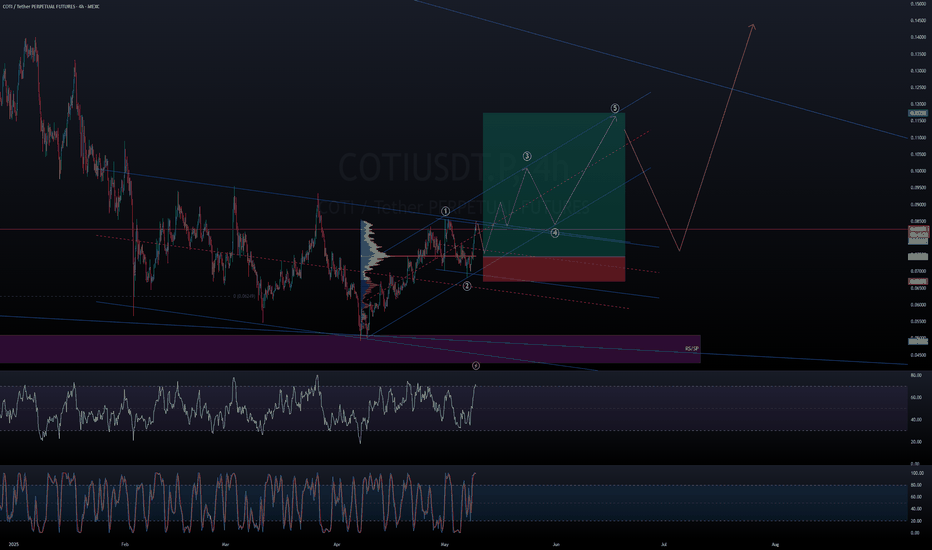
Task: Select the green long-position target zone
Action: [x=554, y=184]
